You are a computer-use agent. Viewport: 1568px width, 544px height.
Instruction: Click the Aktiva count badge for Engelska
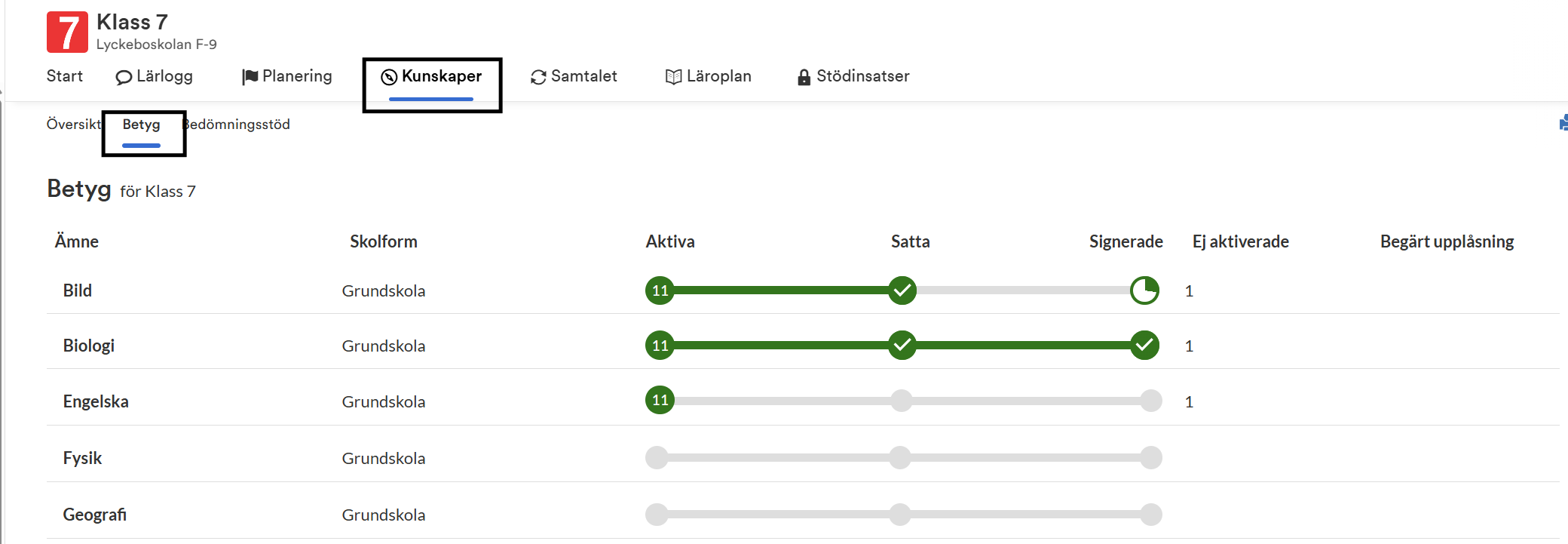[660, 401]
